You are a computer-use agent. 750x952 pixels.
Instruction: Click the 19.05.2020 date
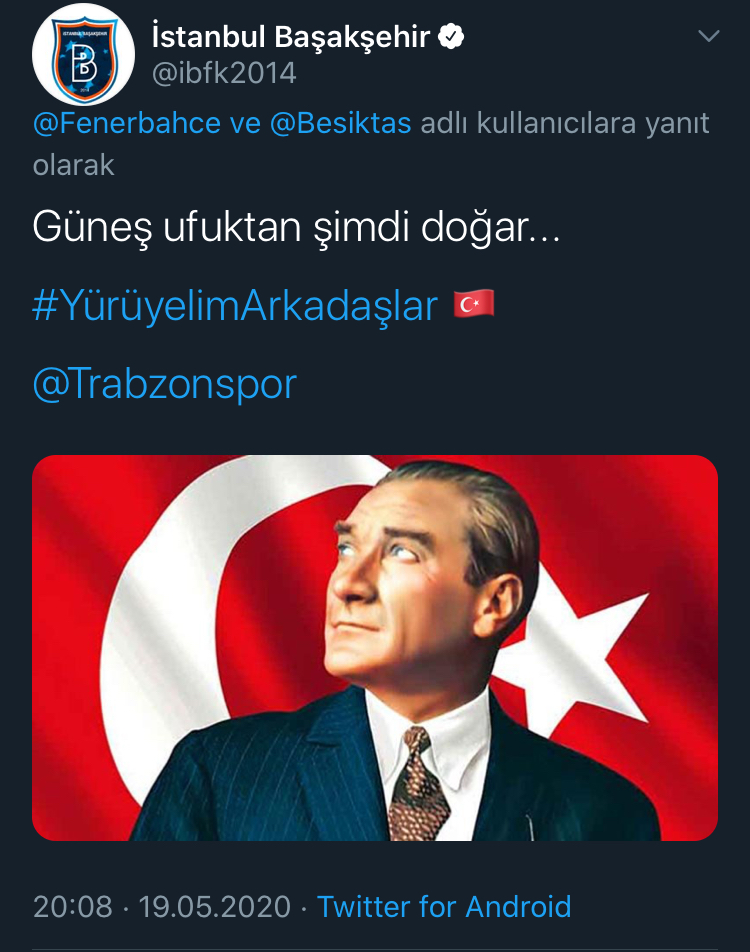coord(215,907)
